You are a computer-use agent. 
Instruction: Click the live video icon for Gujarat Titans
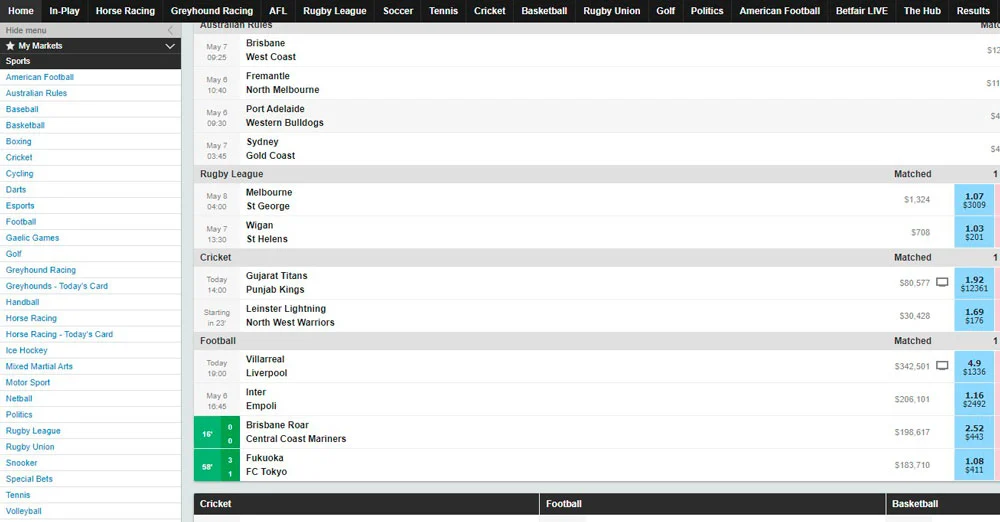[942, 282]
